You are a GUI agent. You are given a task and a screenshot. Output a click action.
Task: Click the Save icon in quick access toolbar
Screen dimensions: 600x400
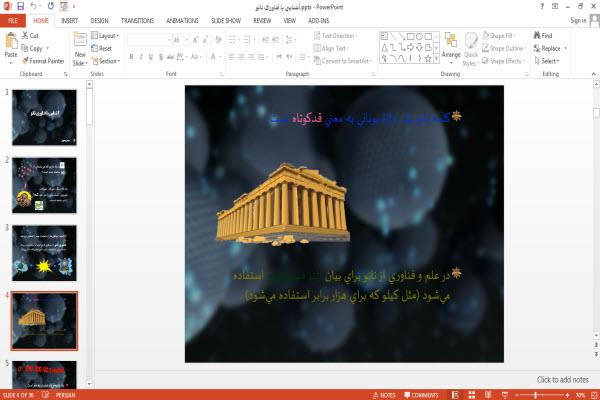(x=20, y=6)
